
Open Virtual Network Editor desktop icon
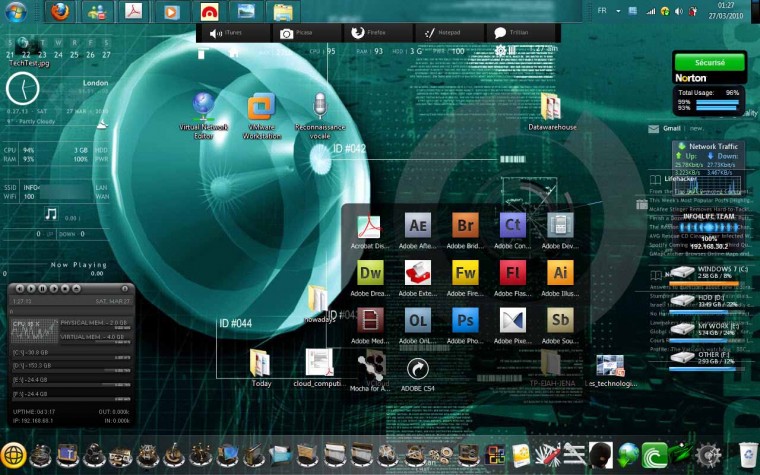pos(204,106)
